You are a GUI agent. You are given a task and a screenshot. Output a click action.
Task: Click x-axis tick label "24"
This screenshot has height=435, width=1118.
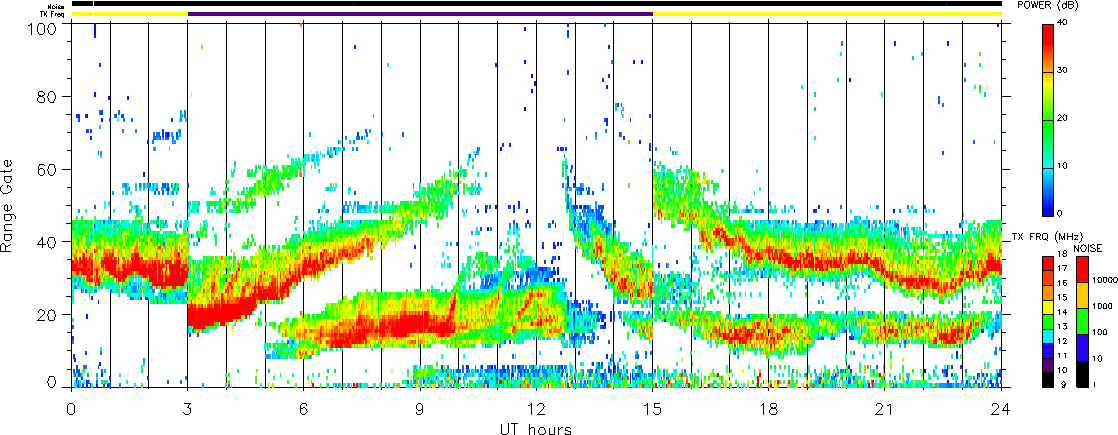coord(1001,408)
